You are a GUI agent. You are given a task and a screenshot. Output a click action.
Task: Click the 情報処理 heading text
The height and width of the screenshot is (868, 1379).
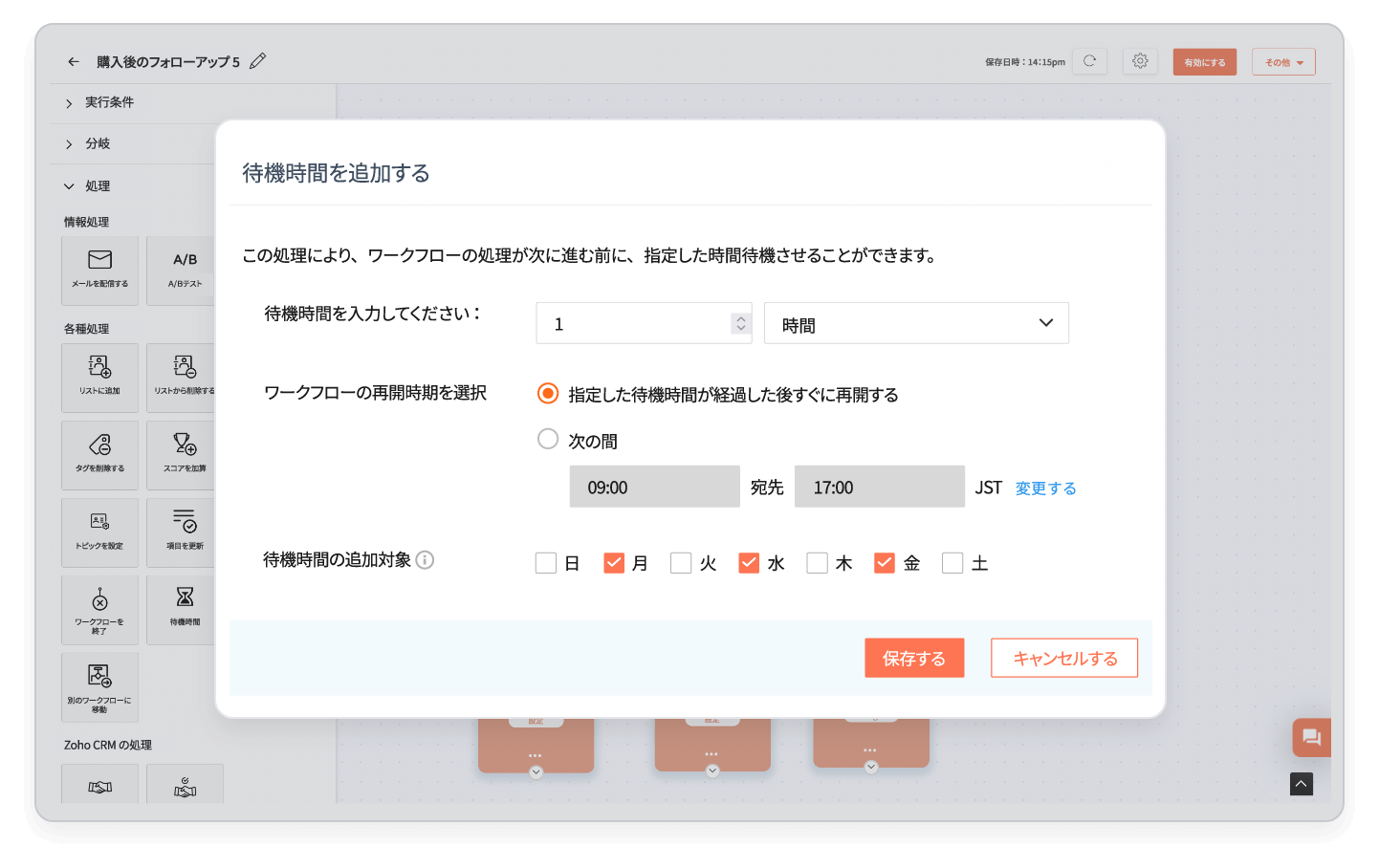click(x=86, y=222)
